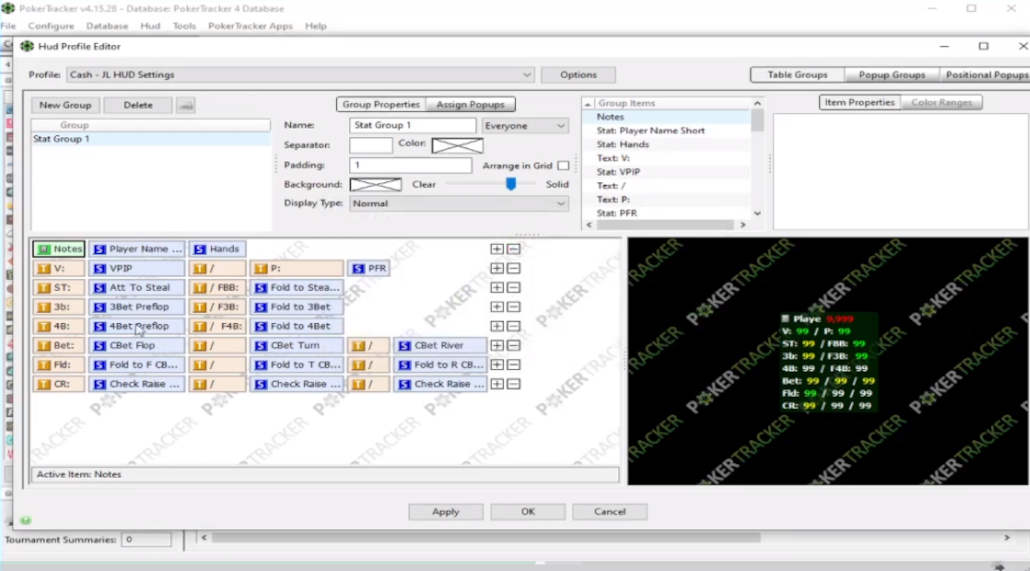Select the VPIP stat item
The width and height of the screenshot is (1030, 571).
point(137,268)
